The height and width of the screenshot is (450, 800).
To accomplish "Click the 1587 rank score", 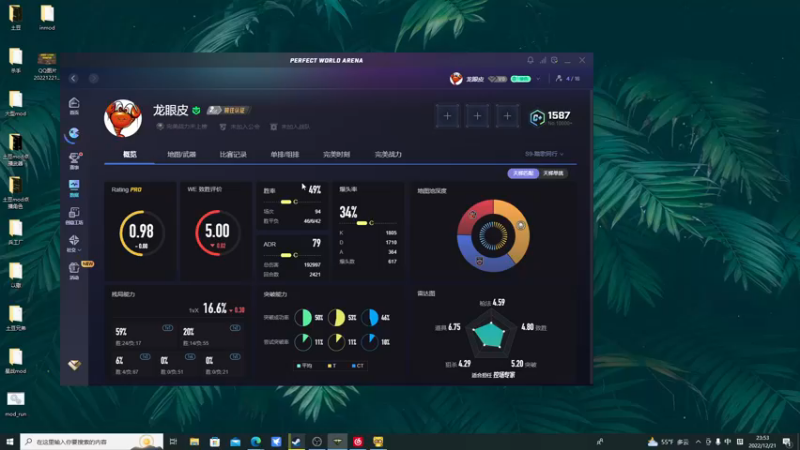I will pyautogui.click(x=559, y=115).
